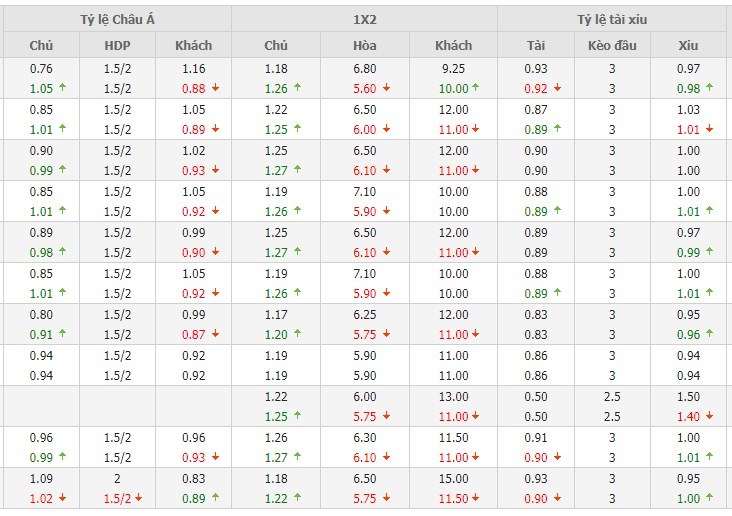The width and height of the screenshot is (732, 516).
Task: Click the Kèo đầu column header
Action: click(x=612, y=45)
